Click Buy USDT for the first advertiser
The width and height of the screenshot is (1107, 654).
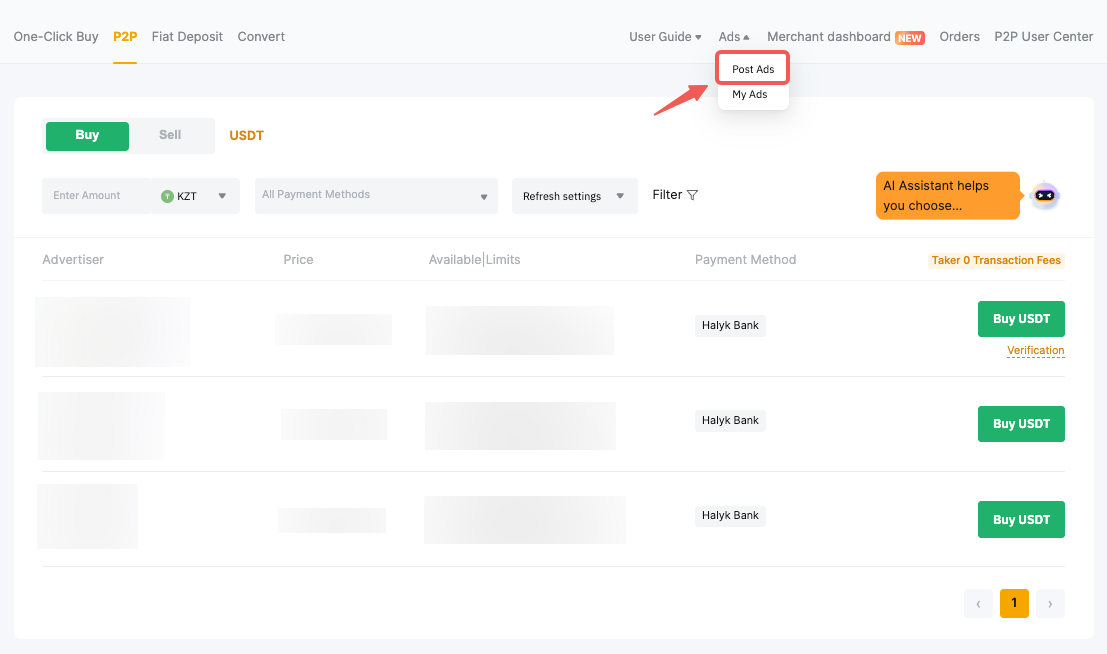coord(1021,319)
